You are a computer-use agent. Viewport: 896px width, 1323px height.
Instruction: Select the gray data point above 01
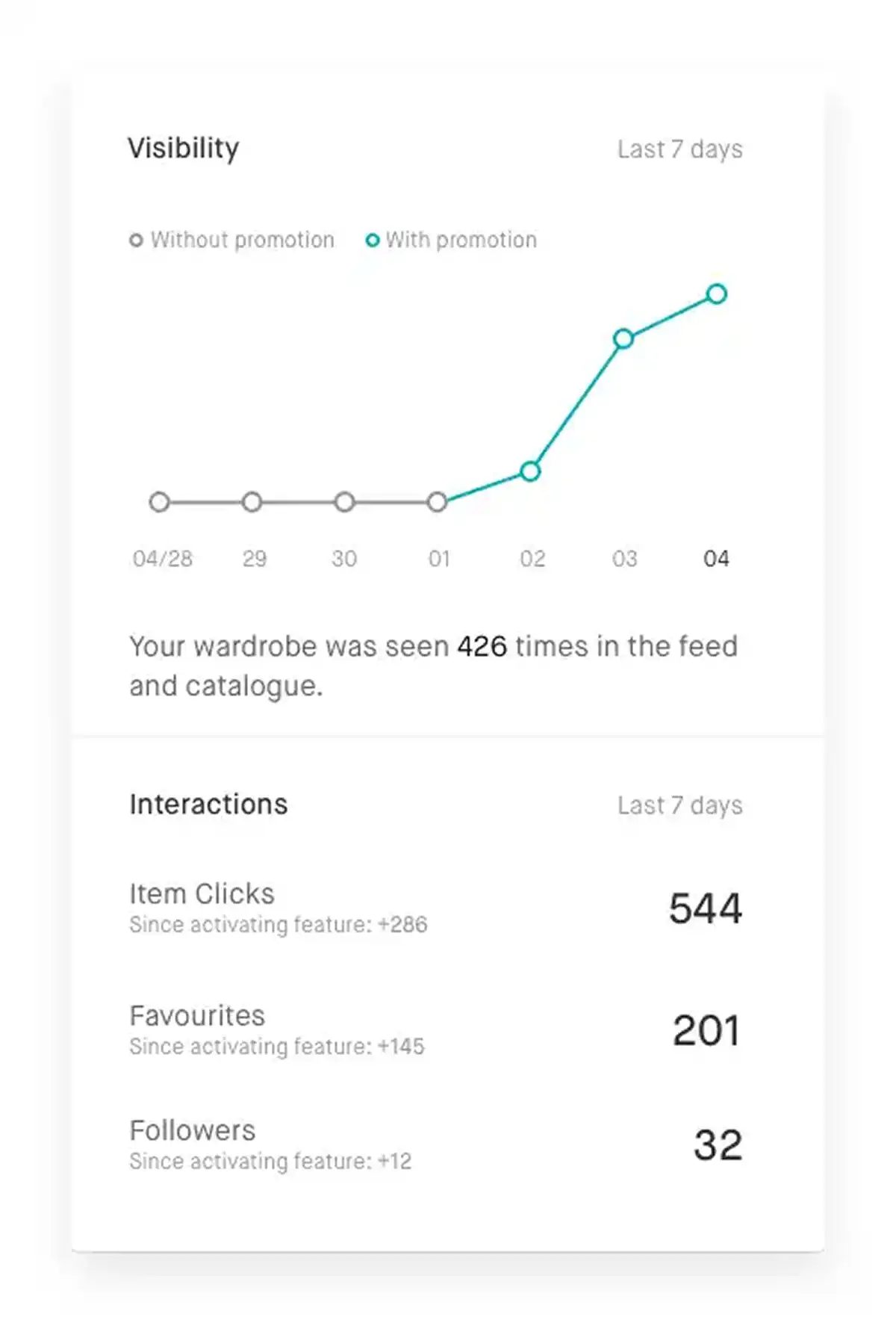pos(438,502)
